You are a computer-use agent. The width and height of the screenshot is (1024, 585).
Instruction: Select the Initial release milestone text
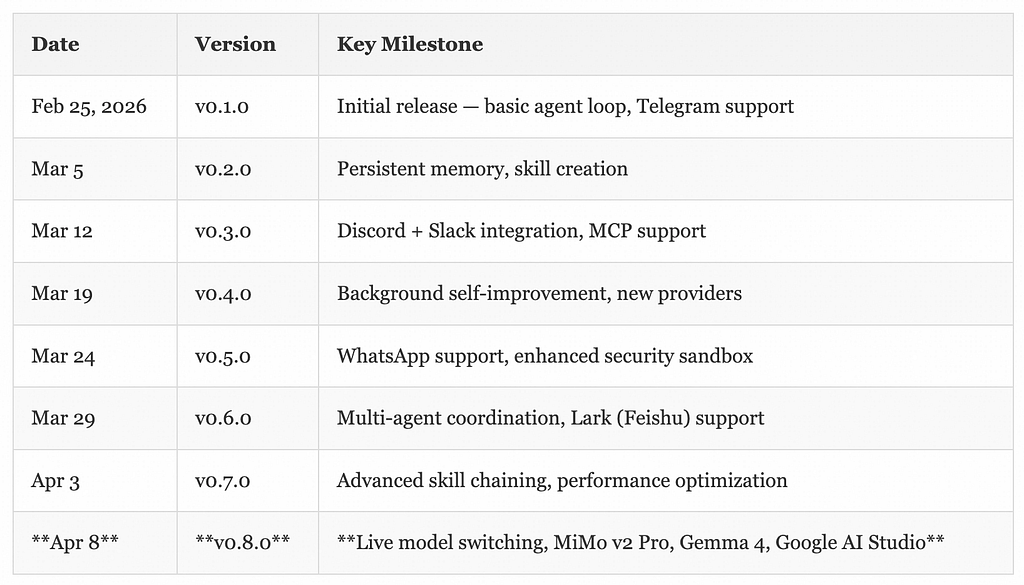pos(565,106)
